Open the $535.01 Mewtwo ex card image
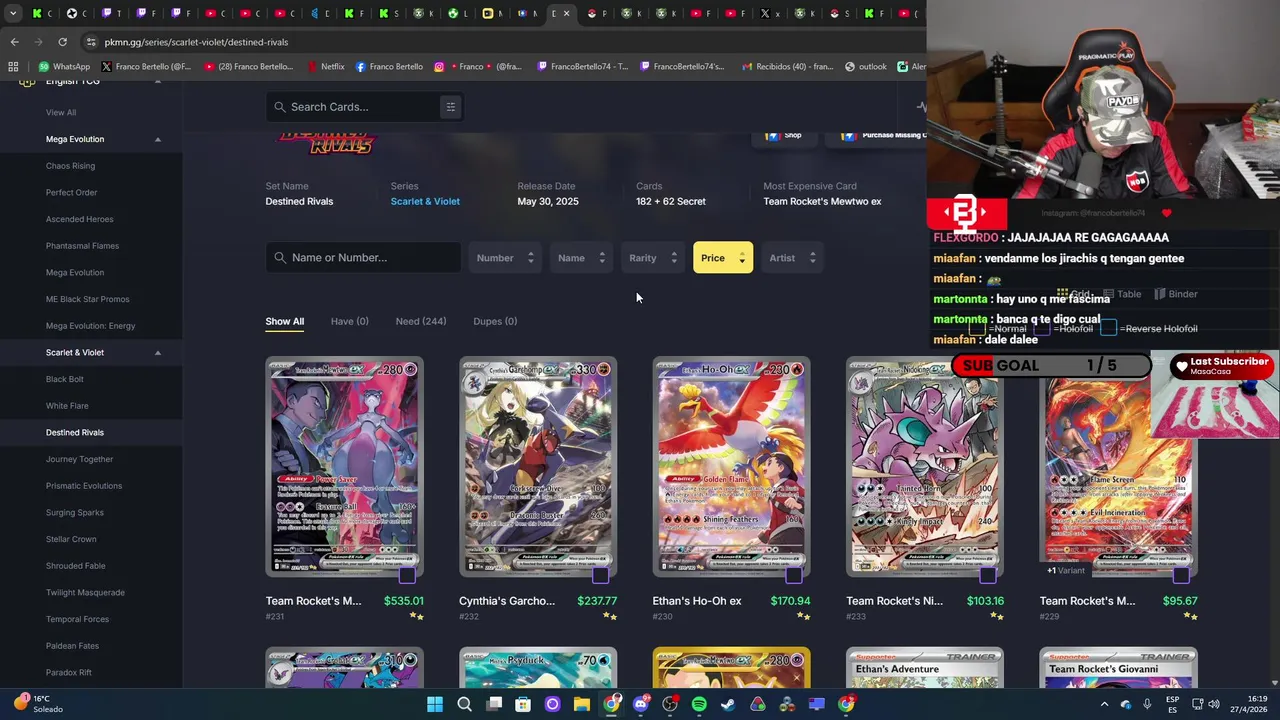 [344, 467]
